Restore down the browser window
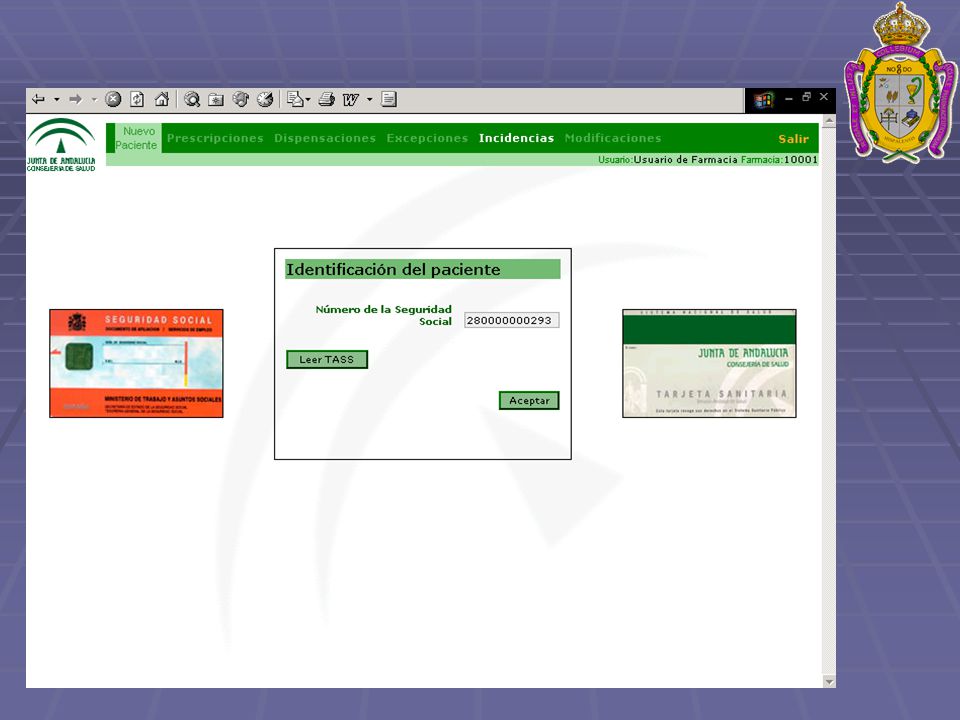The width and height of the screenshot is (960, 720). [x=806, y=97]
